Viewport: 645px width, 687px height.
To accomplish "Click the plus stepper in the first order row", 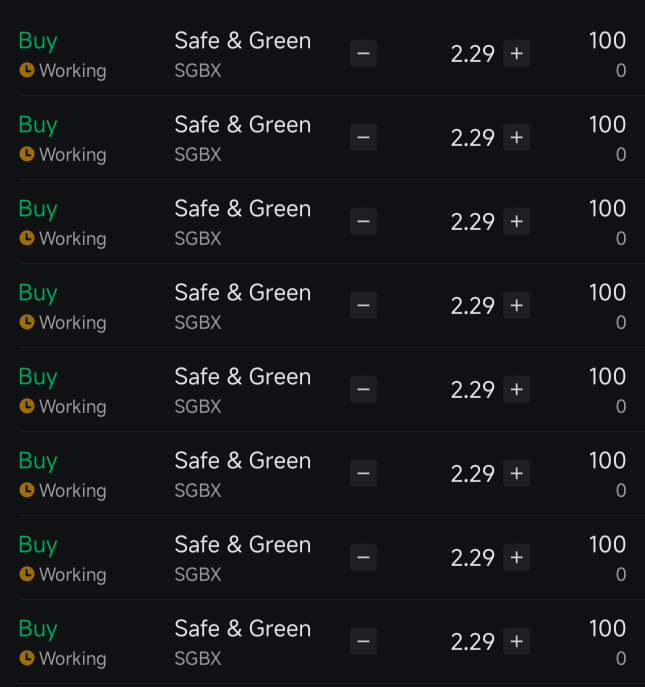I will 516,54.
